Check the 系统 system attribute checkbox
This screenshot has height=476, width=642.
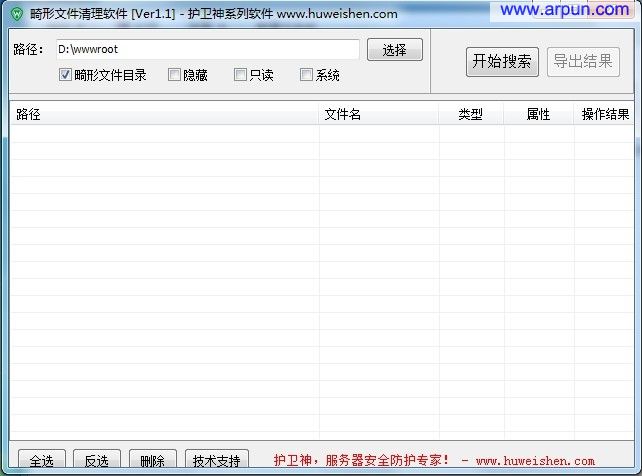(306, 75)
